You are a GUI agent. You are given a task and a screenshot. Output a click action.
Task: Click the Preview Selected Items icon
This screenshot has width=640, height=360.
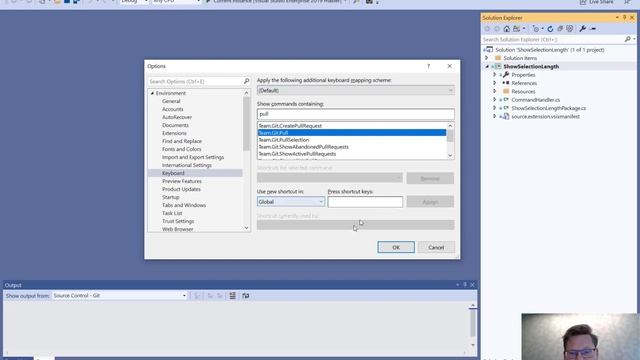point(593,29)
